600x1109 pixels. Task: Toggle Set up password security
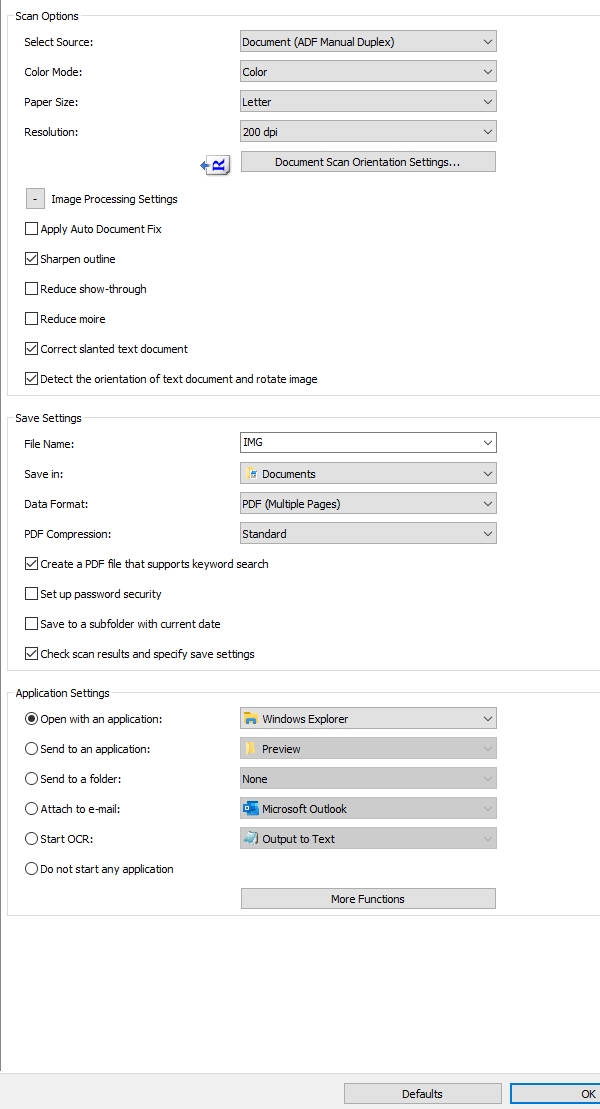click(x=32, y=594)
